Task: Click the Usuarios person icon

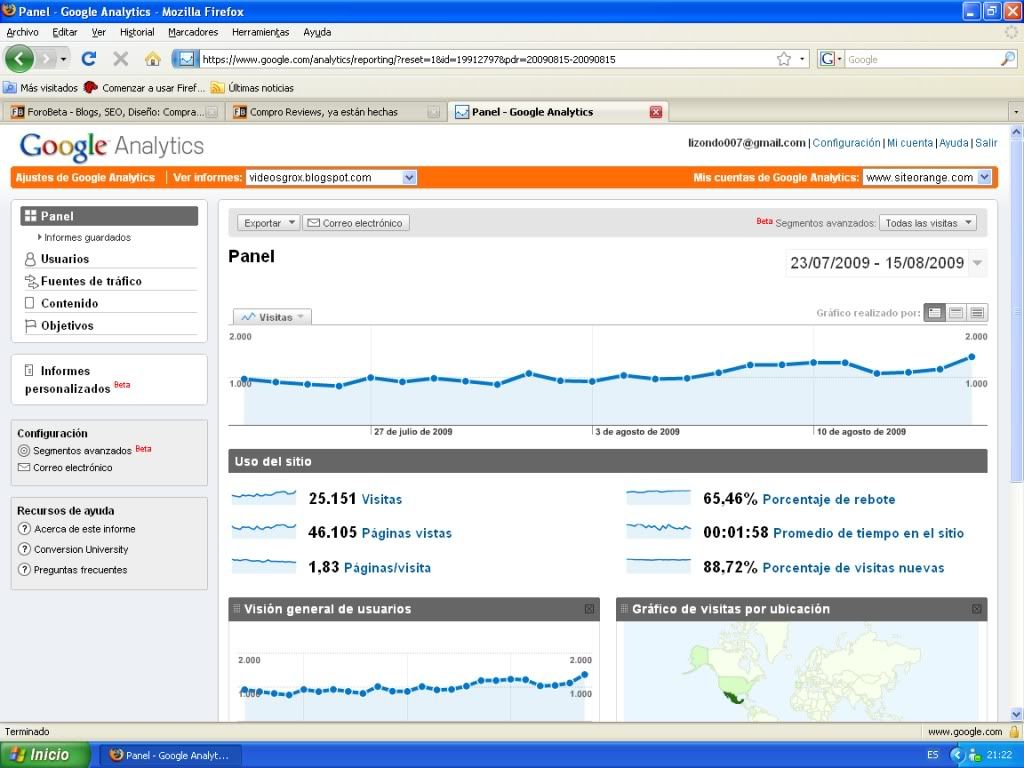Action: click(30, 259)
